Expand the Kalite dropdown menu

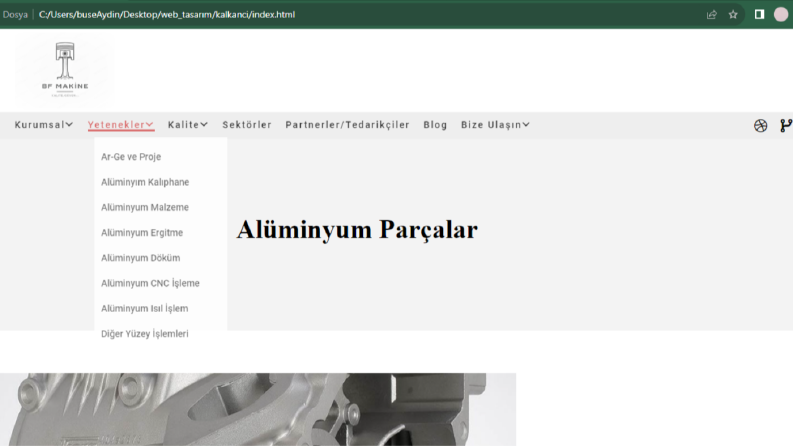[x=188, y=124]
